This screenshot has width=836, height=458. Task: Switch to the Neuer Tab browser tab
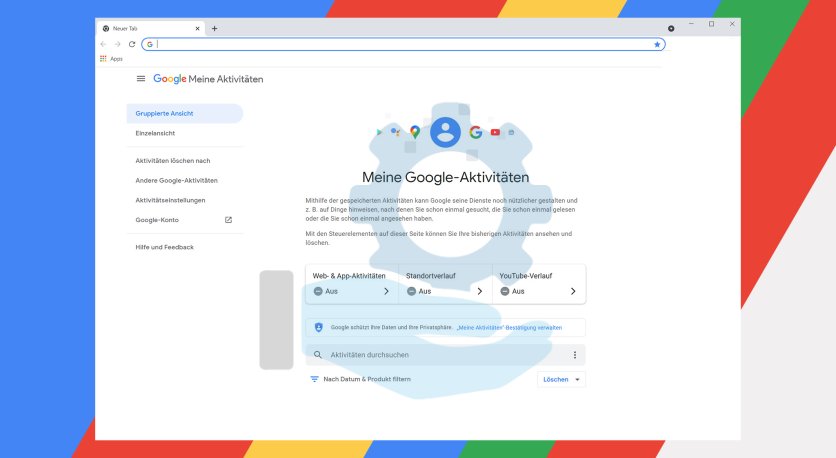point(150,29)
